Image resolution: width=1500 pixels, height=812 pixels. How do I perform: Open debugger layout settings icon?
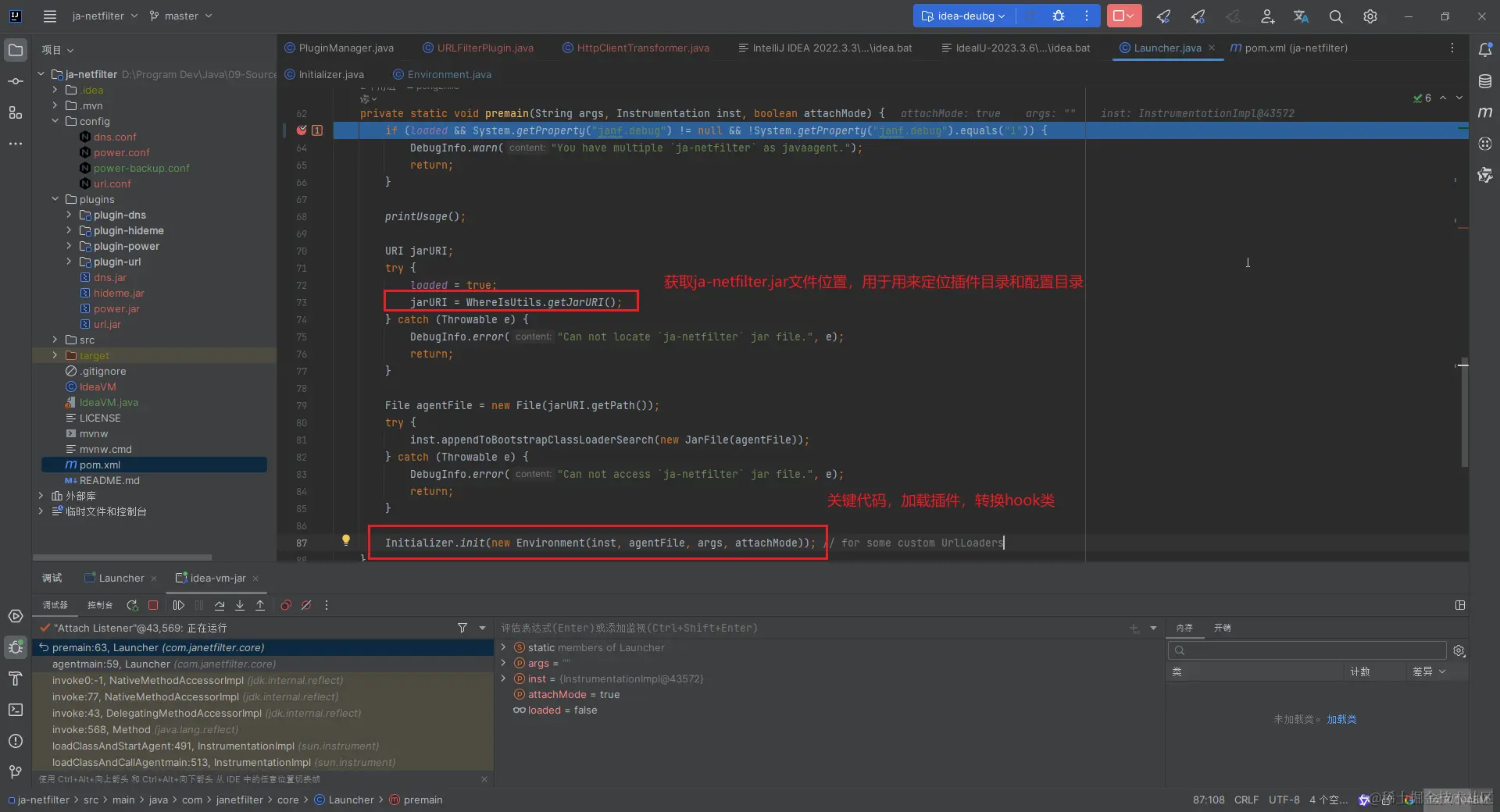[1459, 605]
